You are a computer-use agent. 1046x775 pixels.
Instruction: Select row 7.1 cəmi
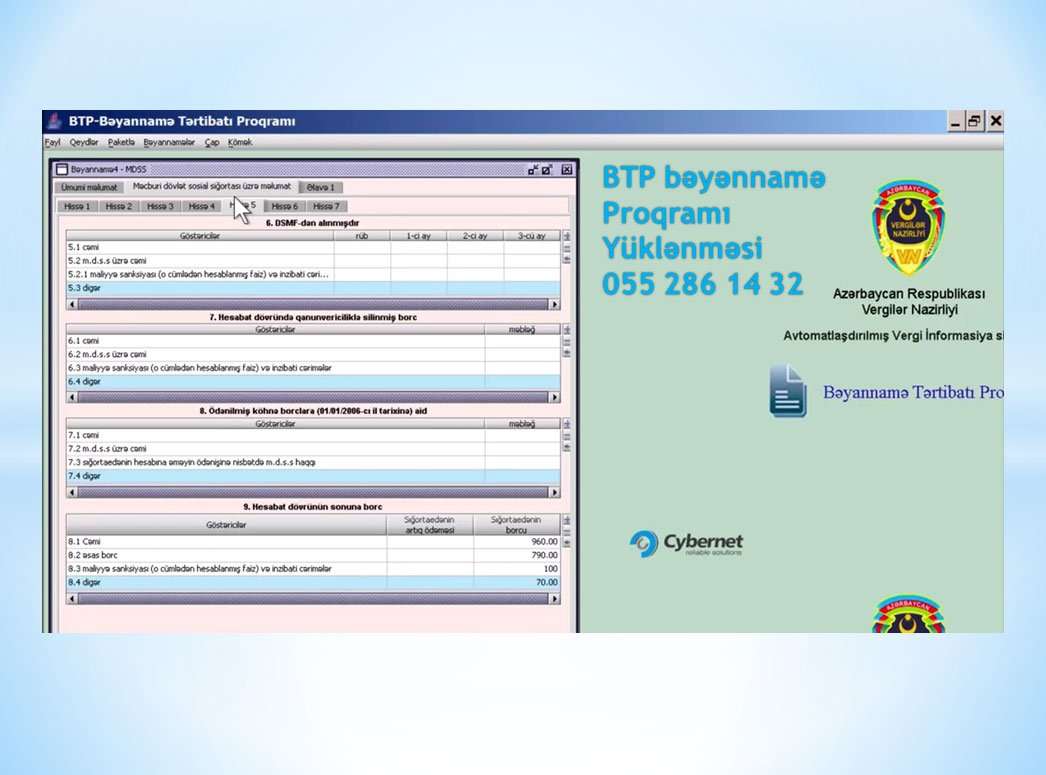[313, 435]
